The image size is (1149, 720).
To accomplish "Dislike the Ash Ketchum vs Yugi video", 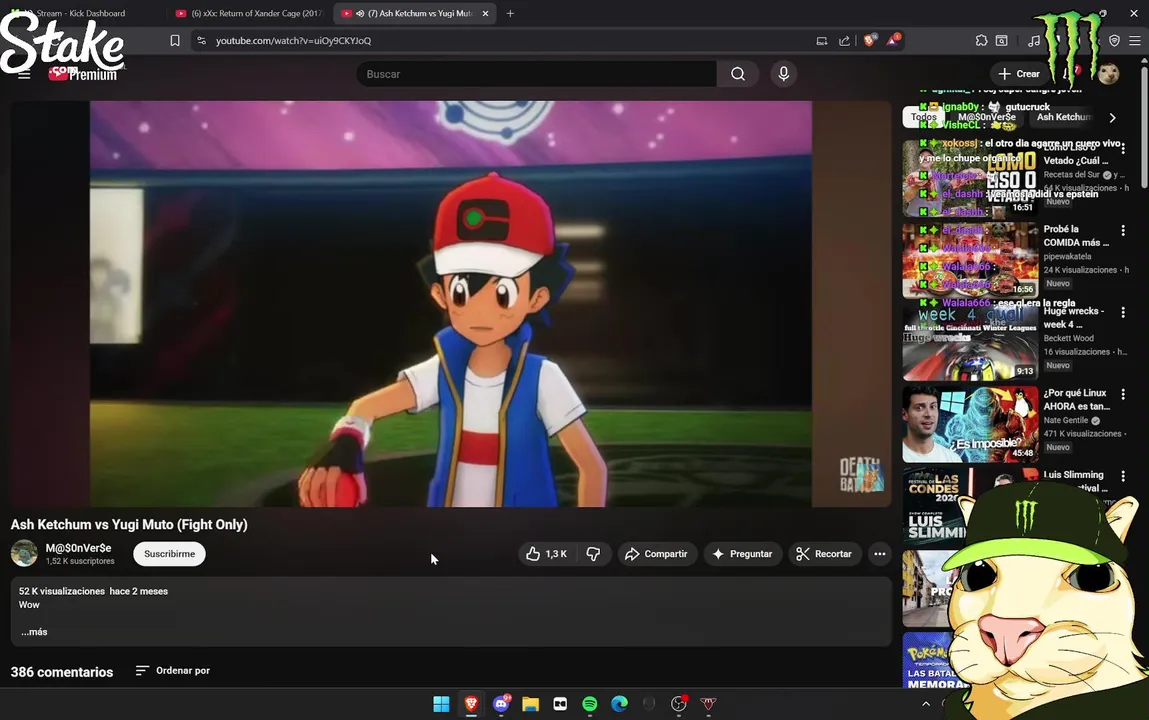I will (x=594, y=554).
